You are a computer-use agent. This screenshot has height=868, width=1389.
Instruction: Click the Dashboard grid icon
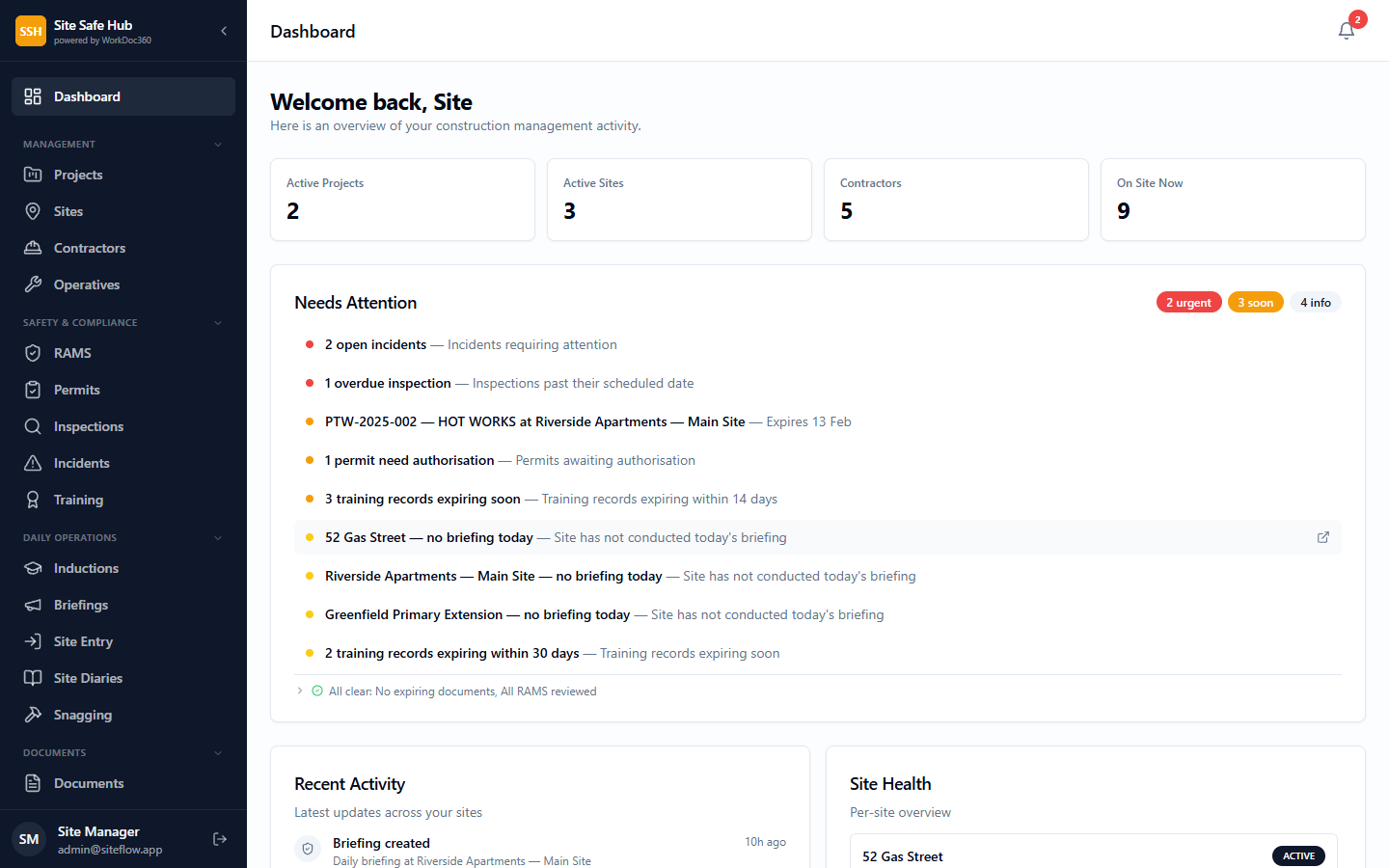click(33, 96)
